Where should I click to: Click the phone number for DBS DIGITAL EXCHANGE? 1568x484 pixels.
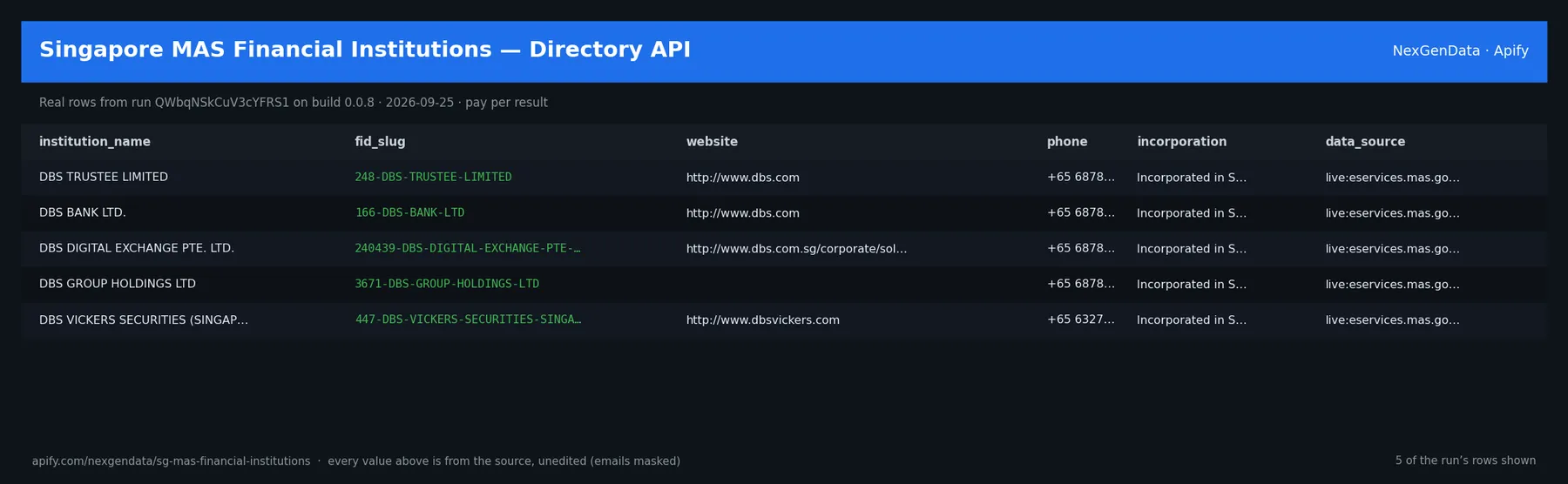tap(1081, 249)
